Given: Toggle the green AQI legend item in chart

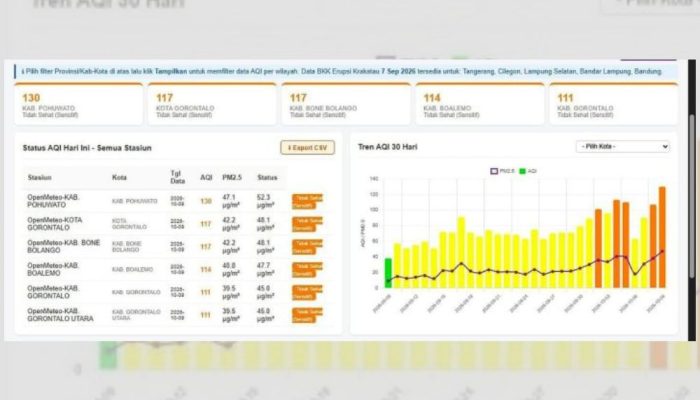Looking at the screenshot, I should [x=528, y=171].
